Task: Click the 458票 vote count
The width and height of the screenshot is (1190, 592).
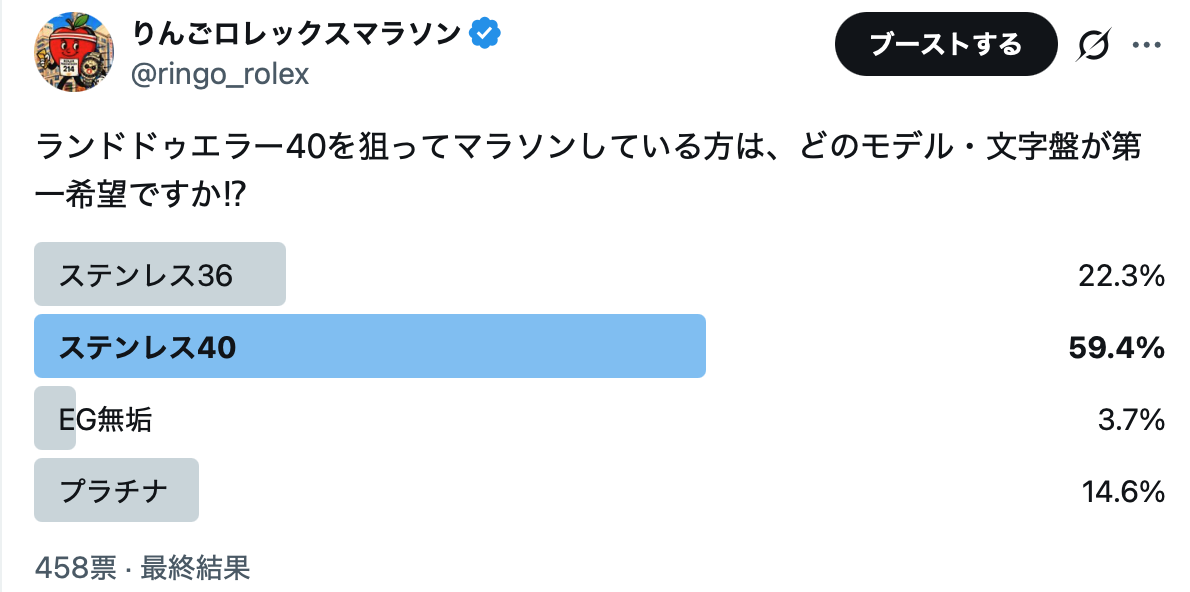Action: coord(75,568)
